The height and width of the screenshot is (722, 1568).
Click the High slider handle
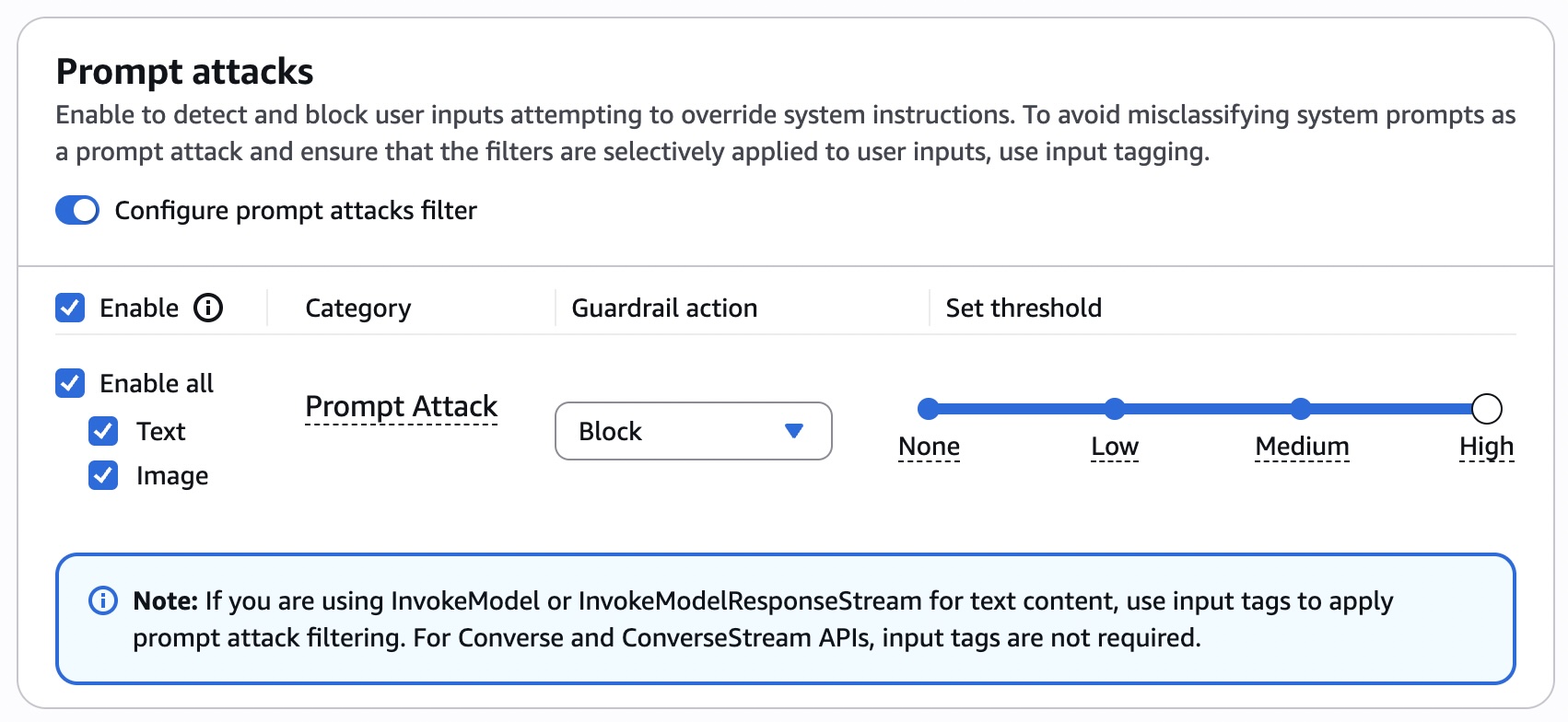[x=1486, y=408]
